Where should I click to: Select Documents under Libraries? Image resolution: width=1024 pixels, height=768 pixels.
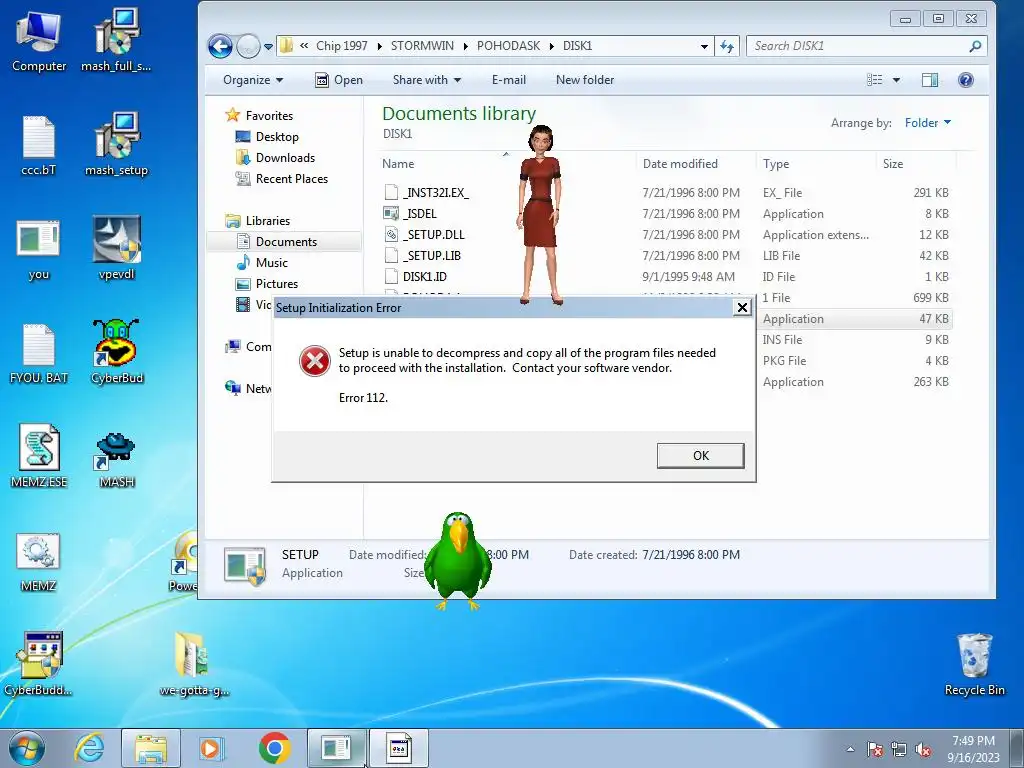tap(285, 242)
